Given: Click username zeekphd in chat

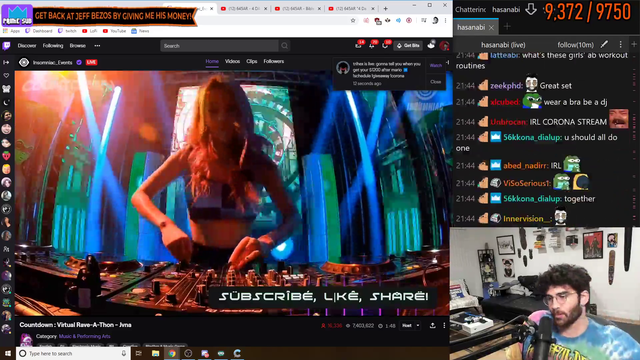Looking at the screenshot, I should click(507, 86).
